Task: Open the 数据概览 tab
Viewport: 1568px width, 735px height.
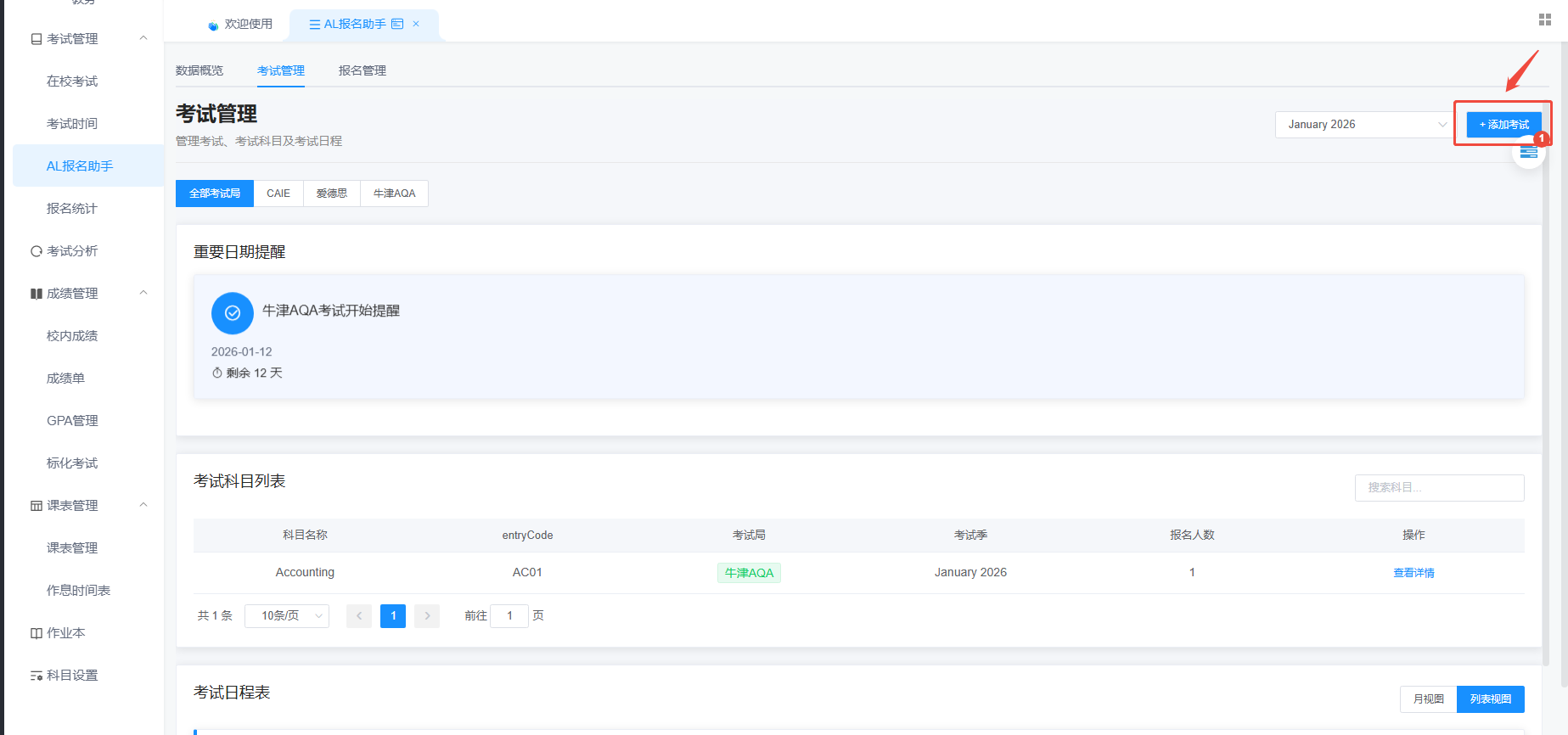Action: pyautogui.click(x=200, y=70)
